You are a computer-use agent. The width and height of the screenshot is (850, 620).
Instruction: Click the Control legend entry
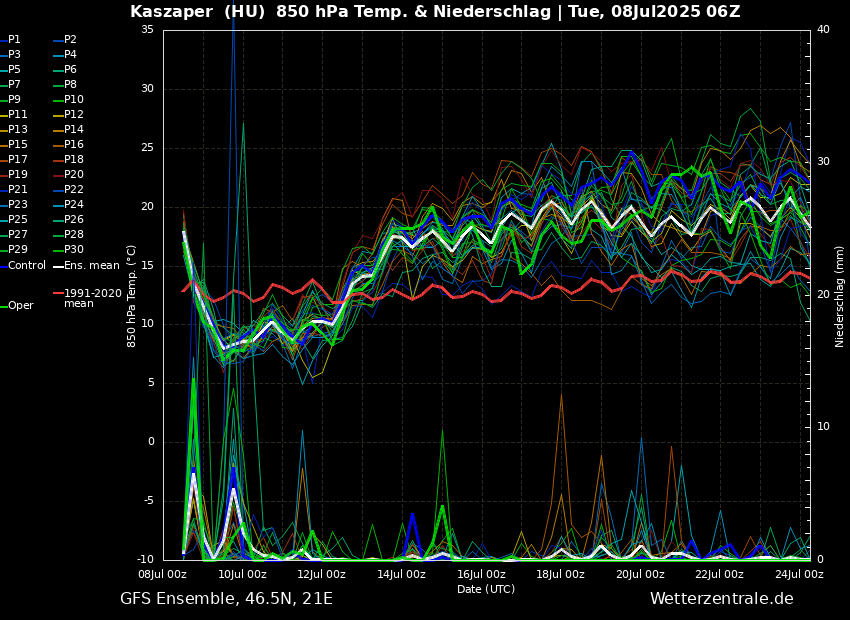[x=26, y=266]
